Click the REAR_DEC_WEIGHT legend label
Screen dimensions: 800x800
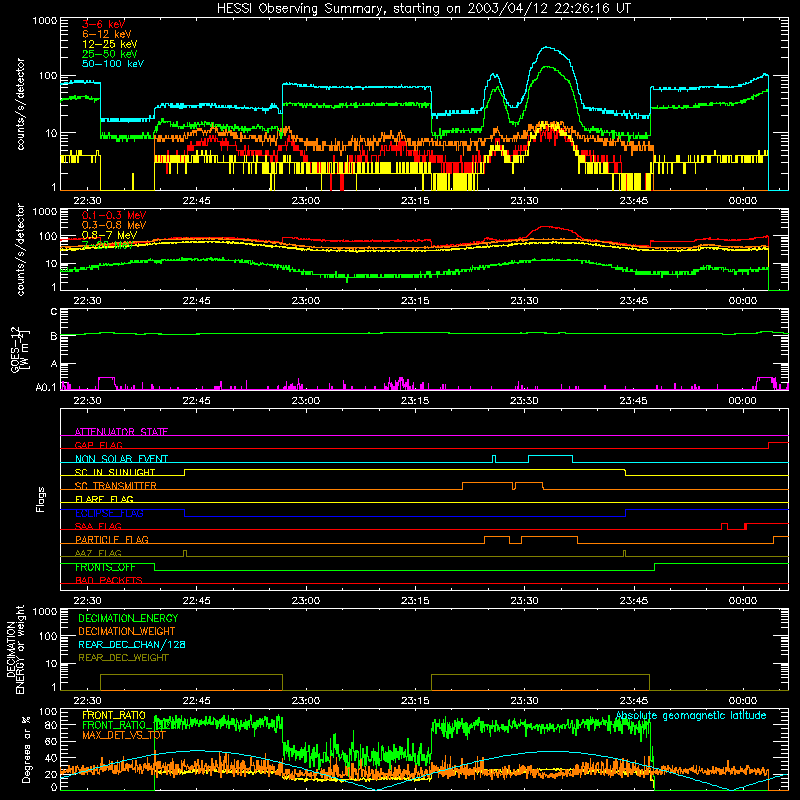123,658
